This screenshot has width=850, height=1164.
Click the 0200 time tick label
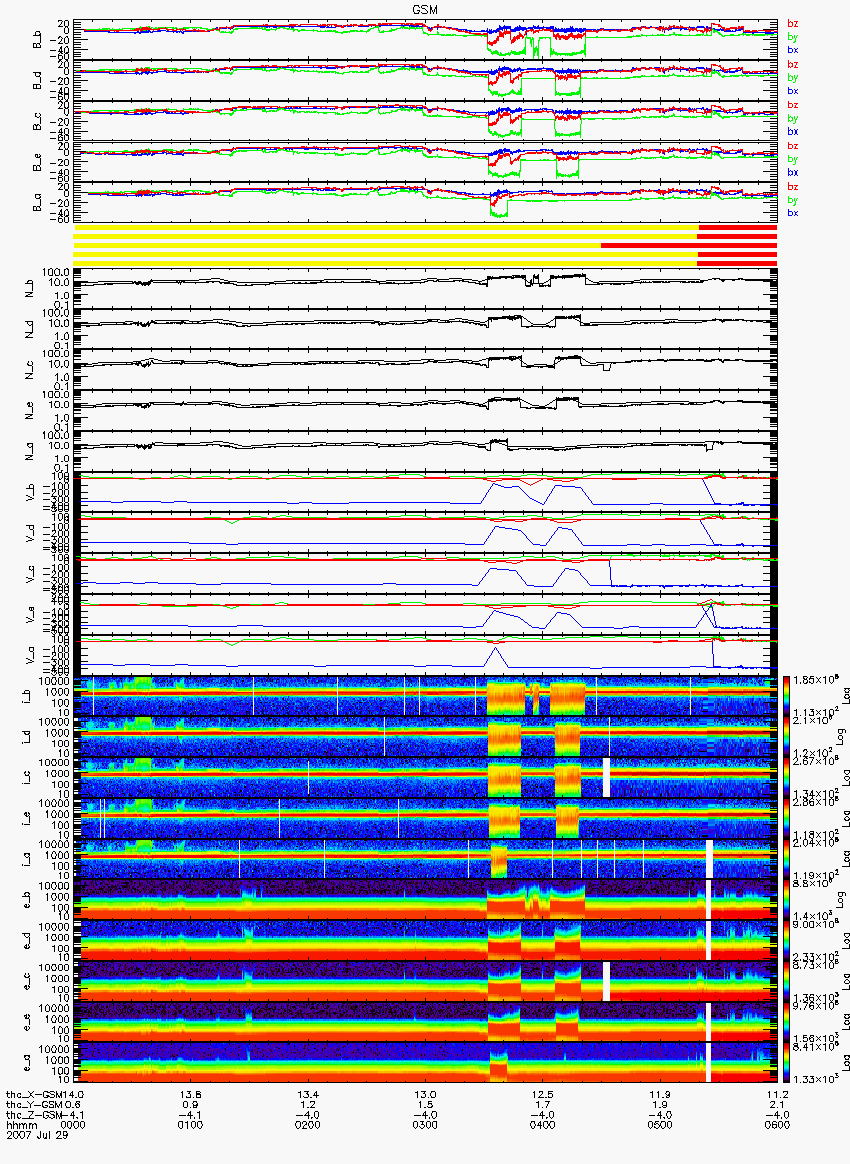click(x=308, y=1125)
